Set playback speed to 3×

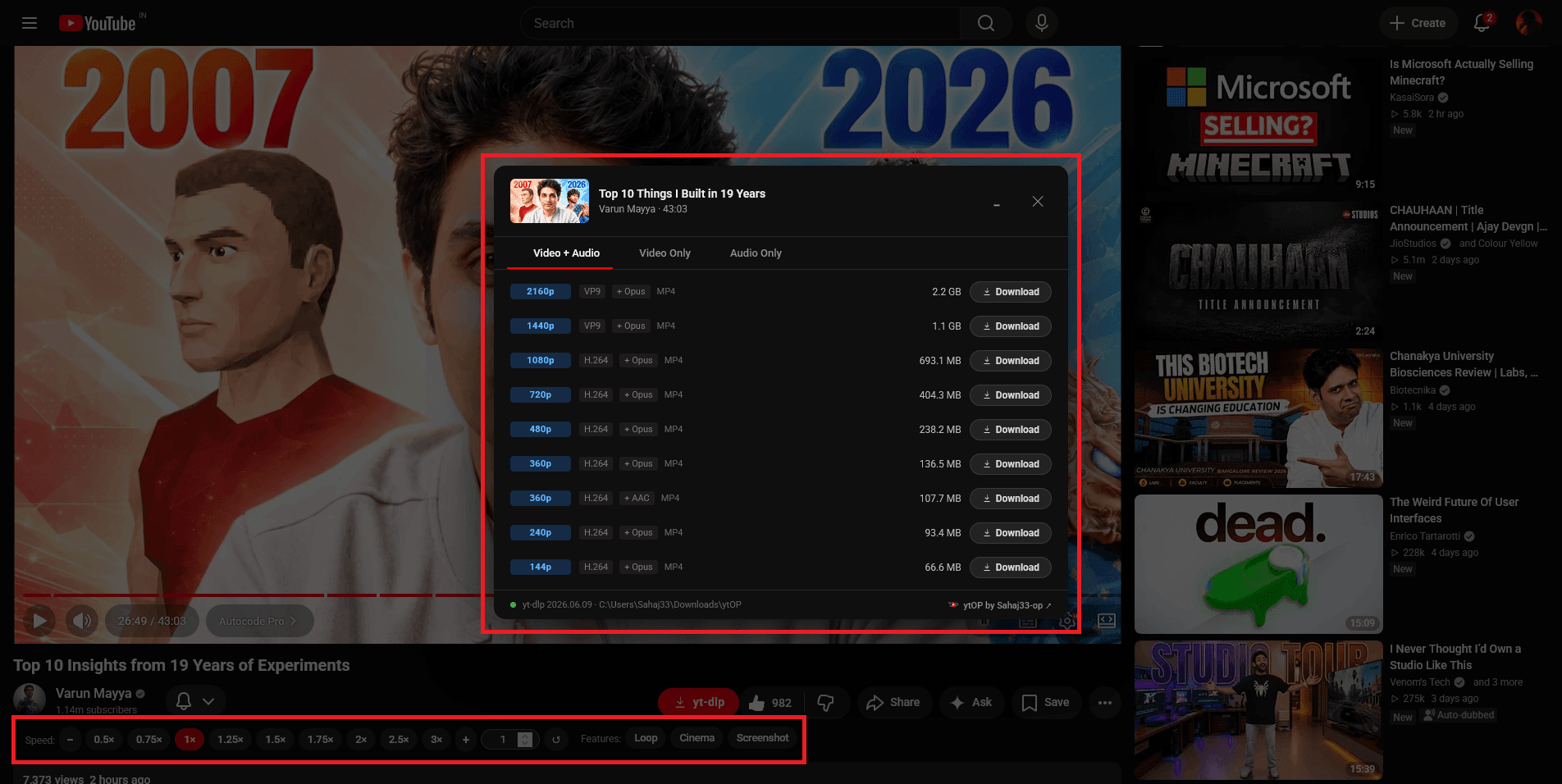pos(436,740)
